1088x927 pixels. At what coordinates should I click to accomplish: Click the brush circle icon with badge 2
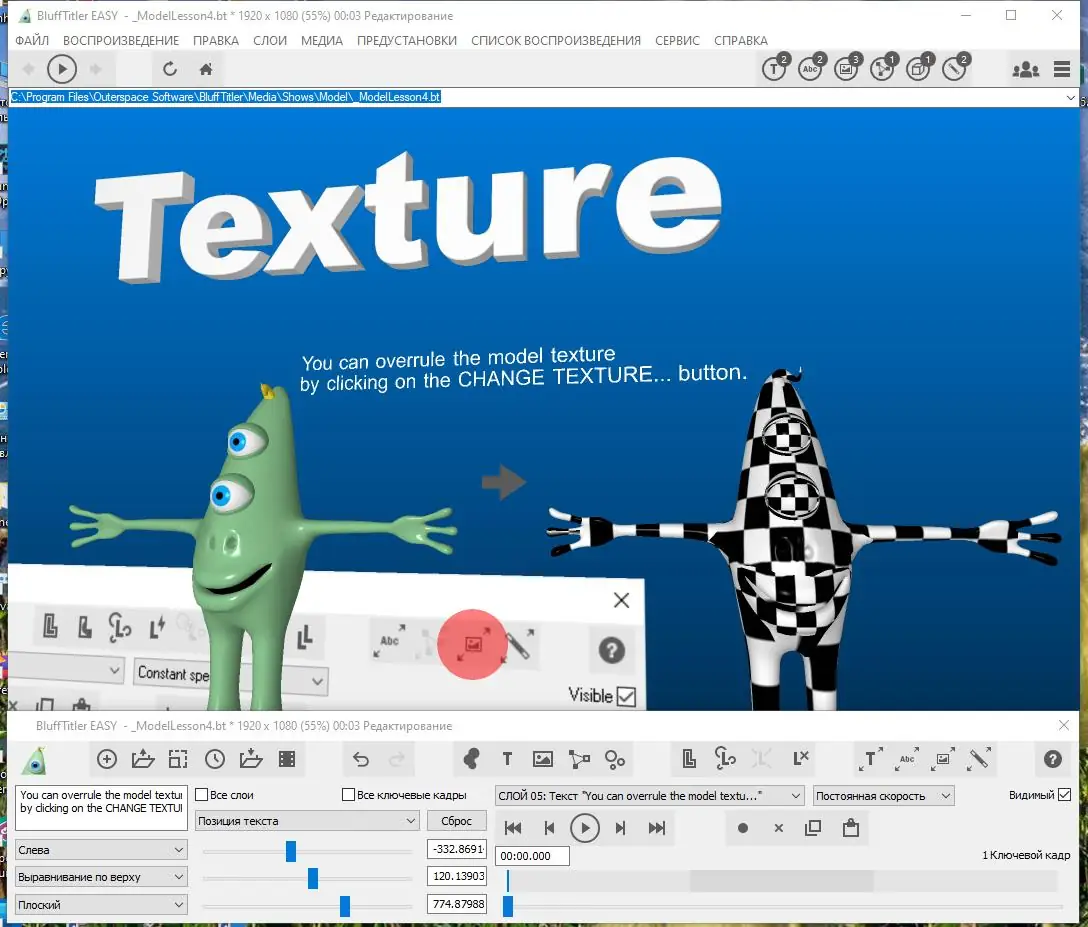[955, 68]
